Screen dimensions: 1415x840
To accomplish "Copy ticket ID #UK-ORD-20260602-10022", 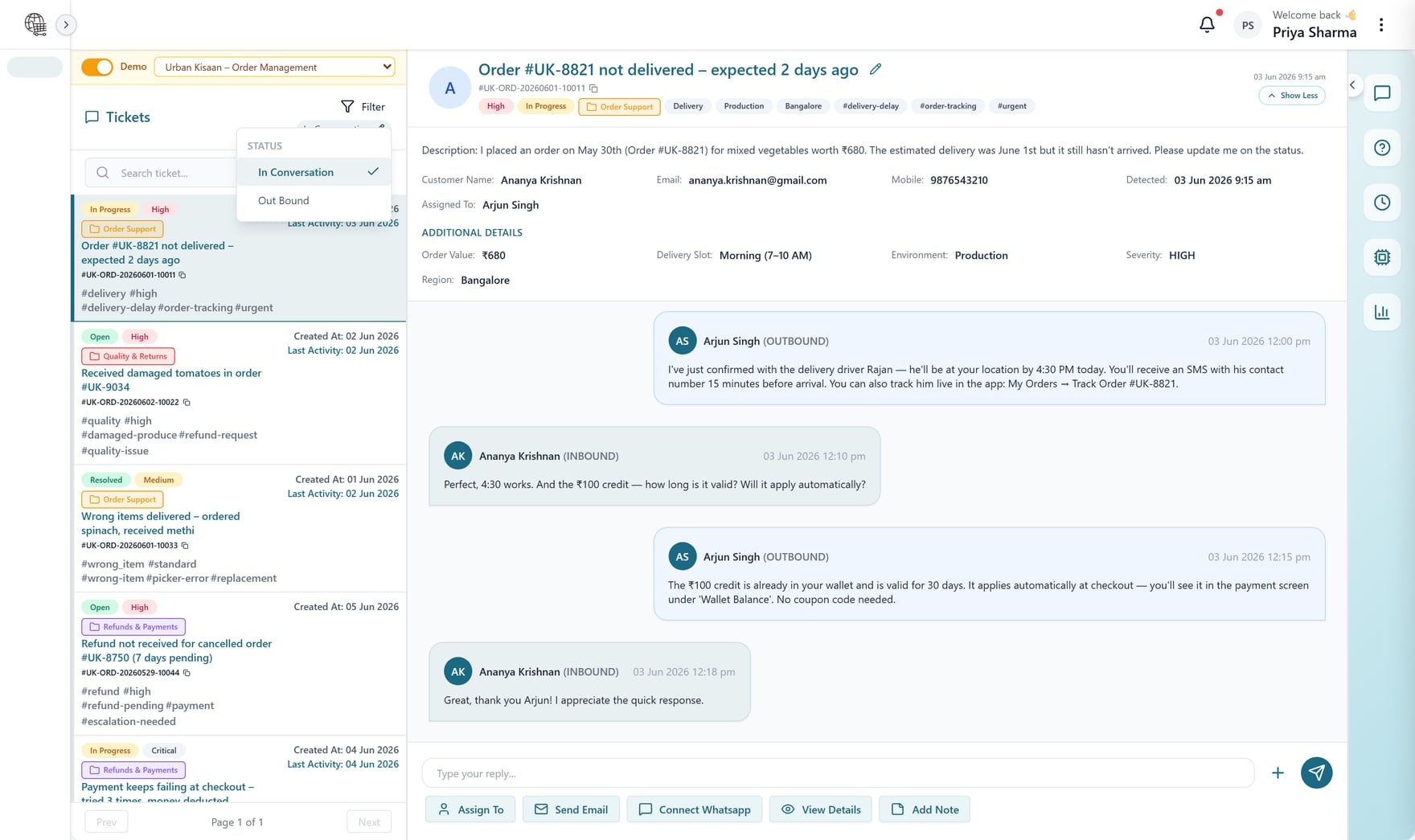I will (x=187, y=402).
